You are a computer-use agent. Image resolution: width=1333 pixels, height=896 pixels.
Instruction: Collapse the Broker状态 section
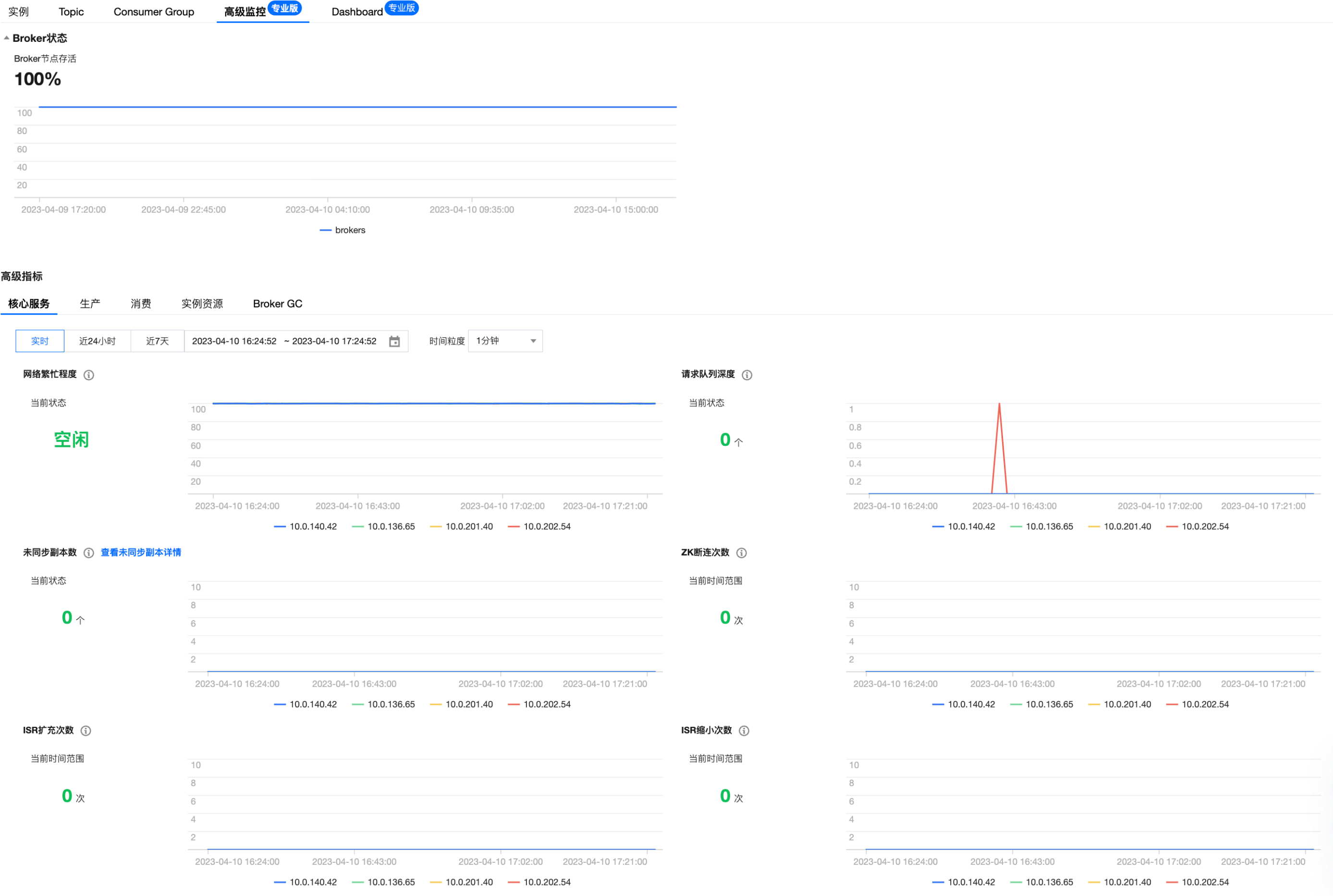pos(6,38)
